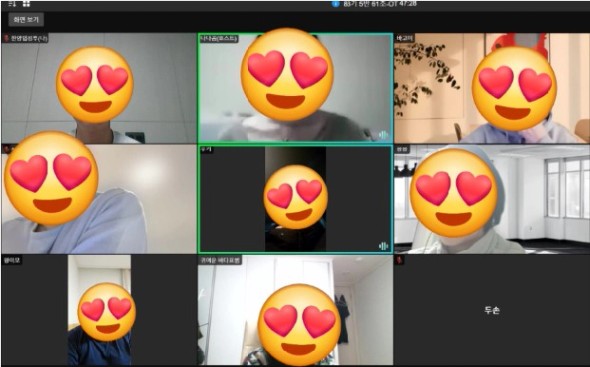Click the 우기 participant name label
590x367 pixels.
pos(206,149)
